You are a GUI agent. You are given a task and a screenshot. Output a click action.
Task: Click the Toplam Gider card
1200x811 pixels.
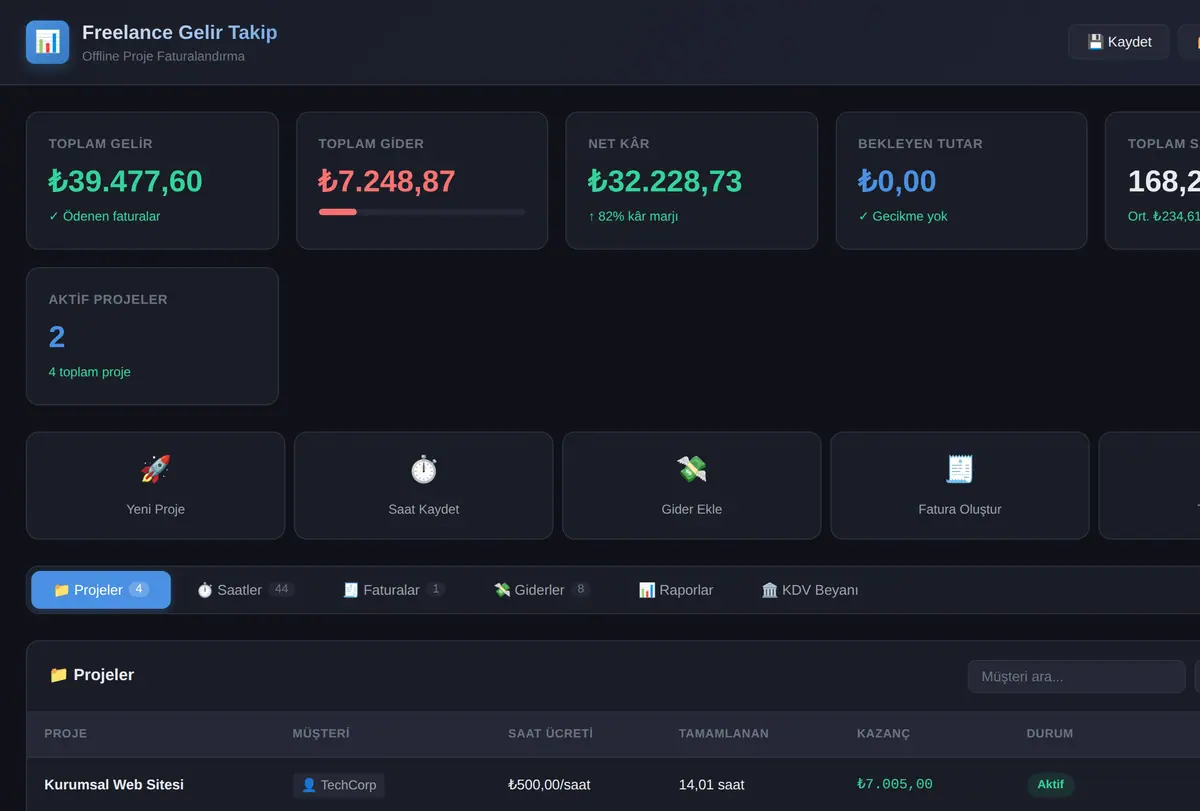(x=422, y=180)
